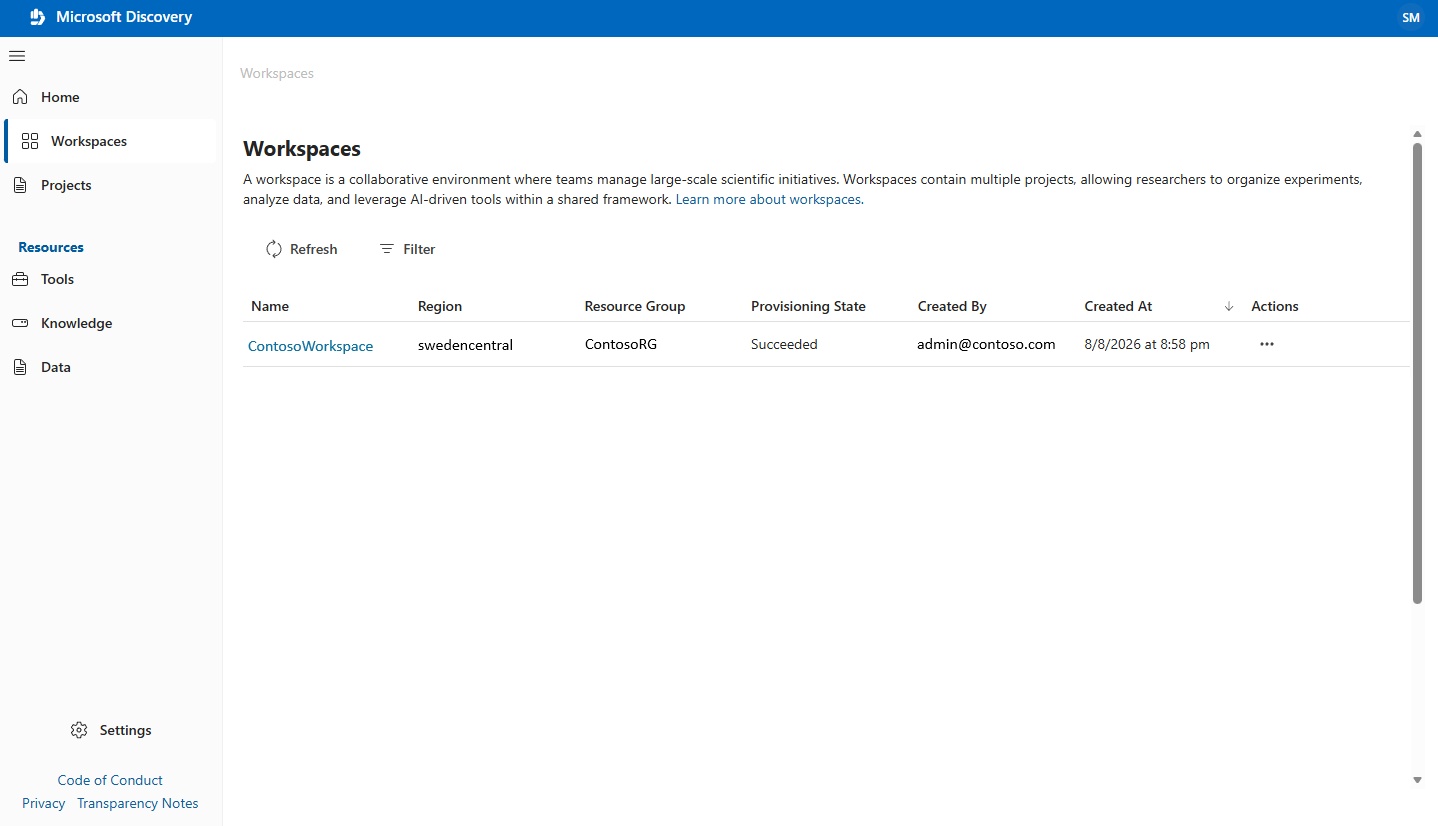Click the scrollbar up arrow
This screenshot has height=826, width=1438.
[x=1417, y=134]
